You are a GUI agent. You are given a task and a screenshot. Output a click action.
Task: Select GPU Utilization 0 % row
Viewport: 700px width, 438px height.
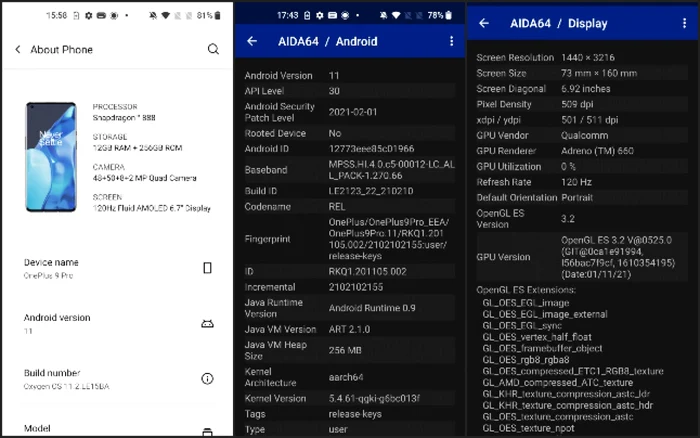[582, 167]
